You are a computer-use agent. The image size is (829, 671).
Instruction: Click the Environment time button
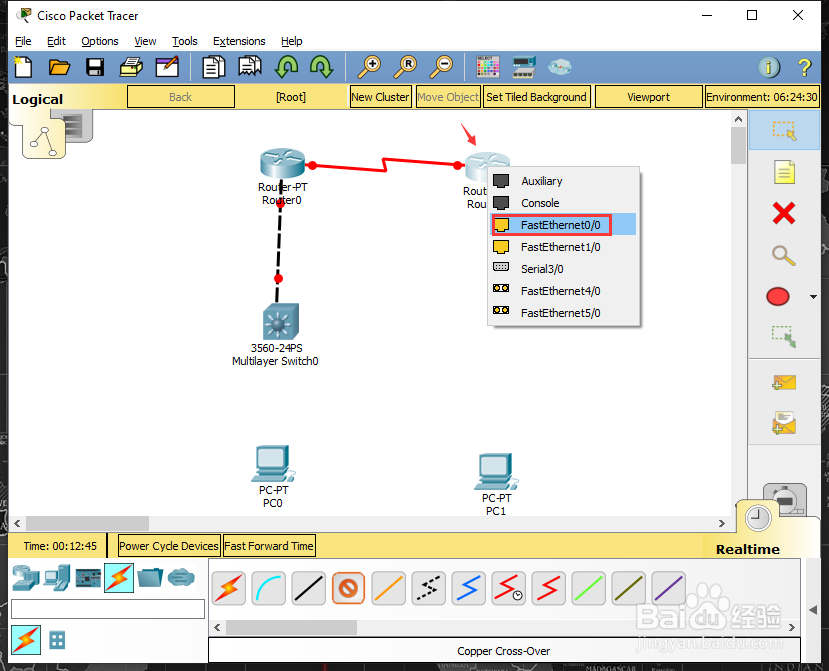pyautogui.click(x=762, y=97)
